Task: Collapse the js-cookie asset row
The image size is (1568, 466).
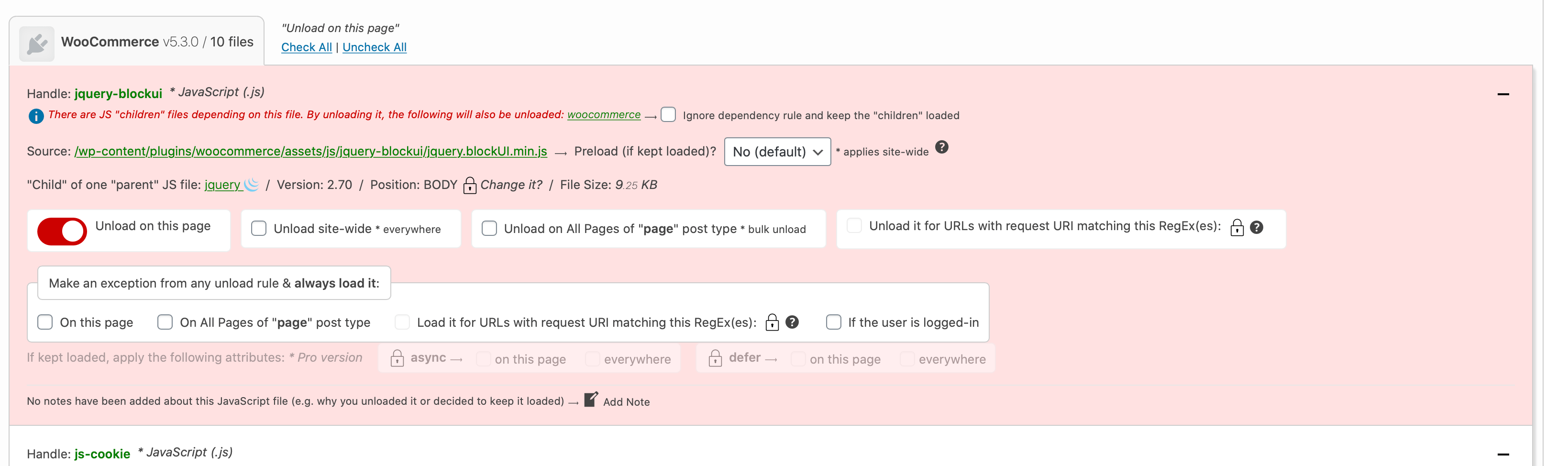Action: [x=1503, y=455]
